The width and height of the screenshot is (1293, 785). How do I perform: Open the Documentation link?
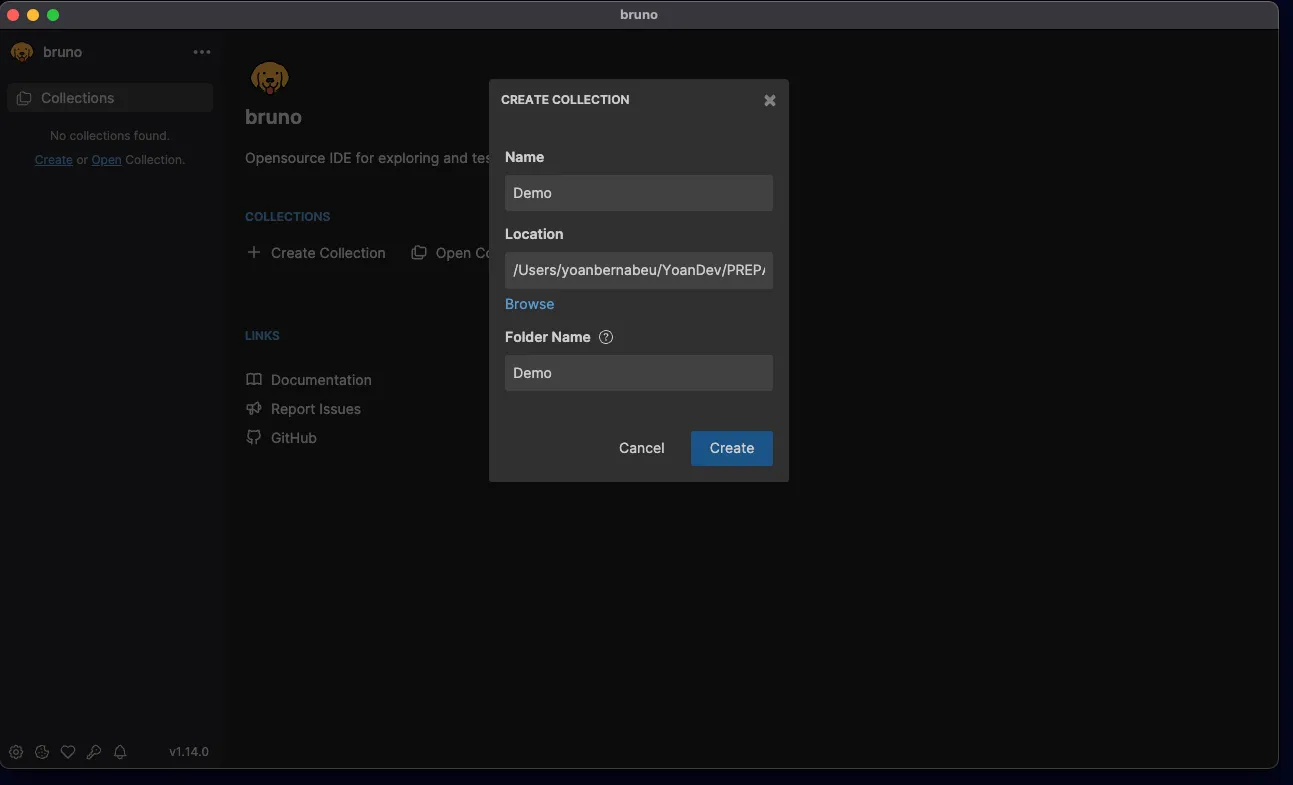pyautogui.click(x=320, y=380)
